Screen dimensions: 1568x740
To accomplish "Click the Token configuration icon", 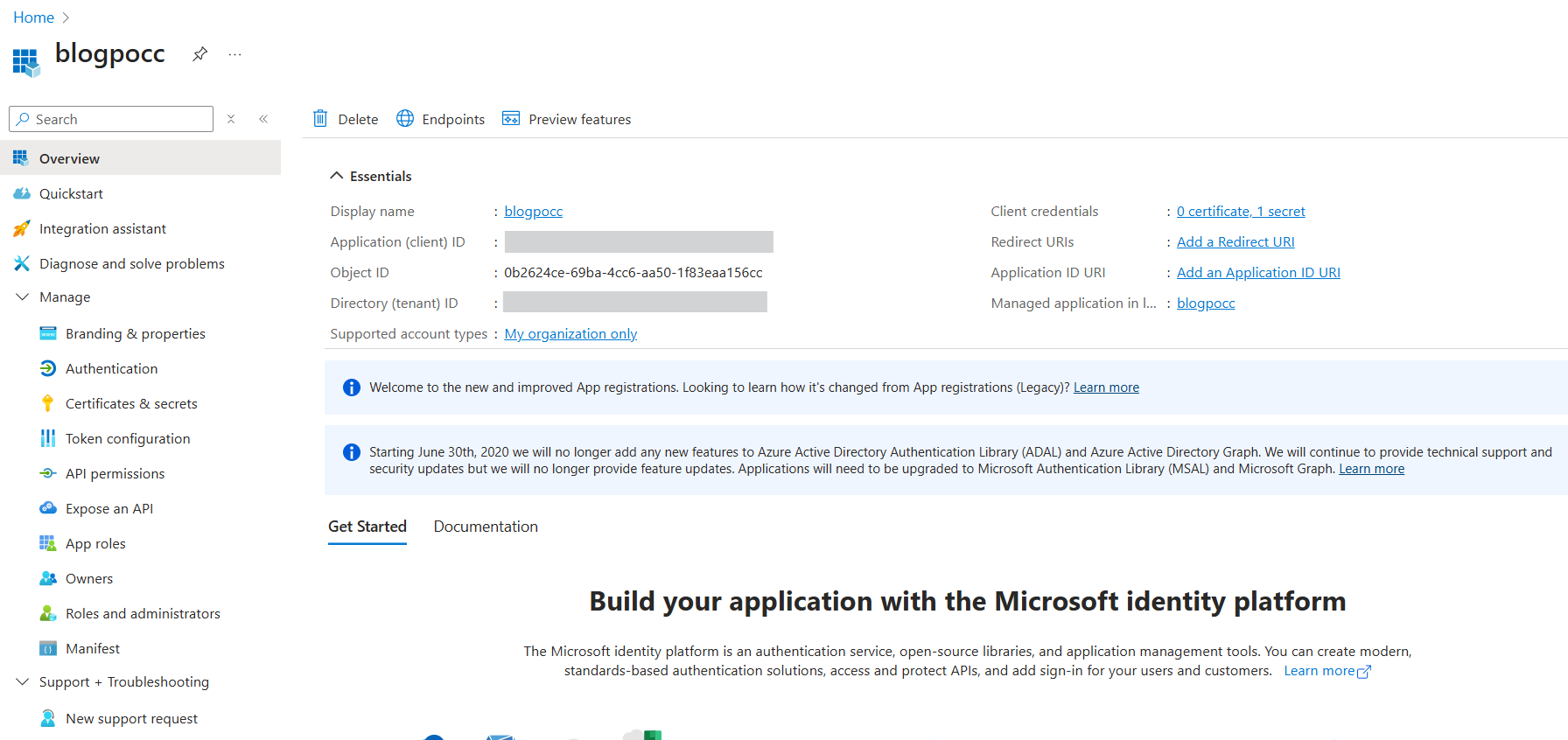I will click(x=48, y=438).
